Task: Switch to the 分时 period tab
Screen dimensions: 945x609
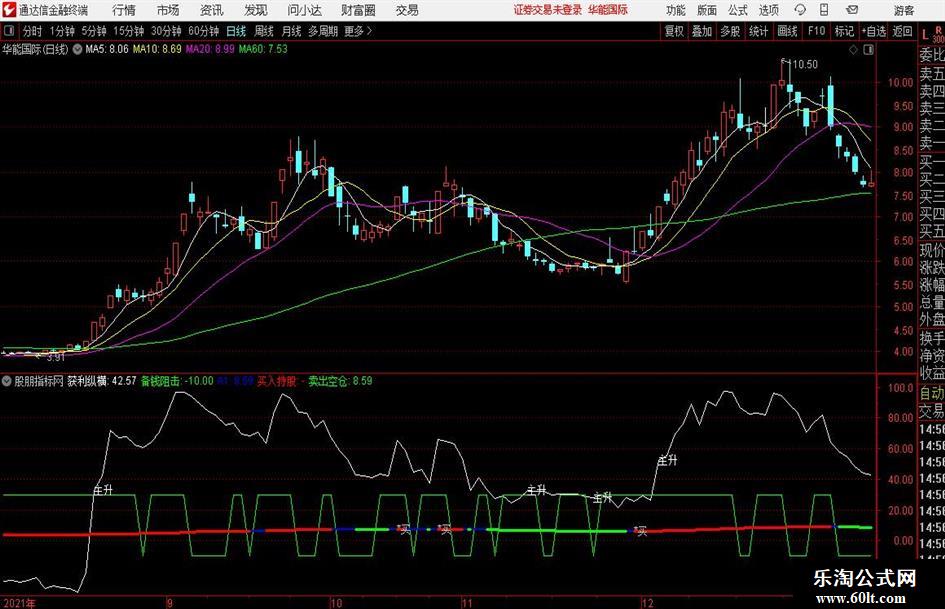Action: click(x=33, y=31)
